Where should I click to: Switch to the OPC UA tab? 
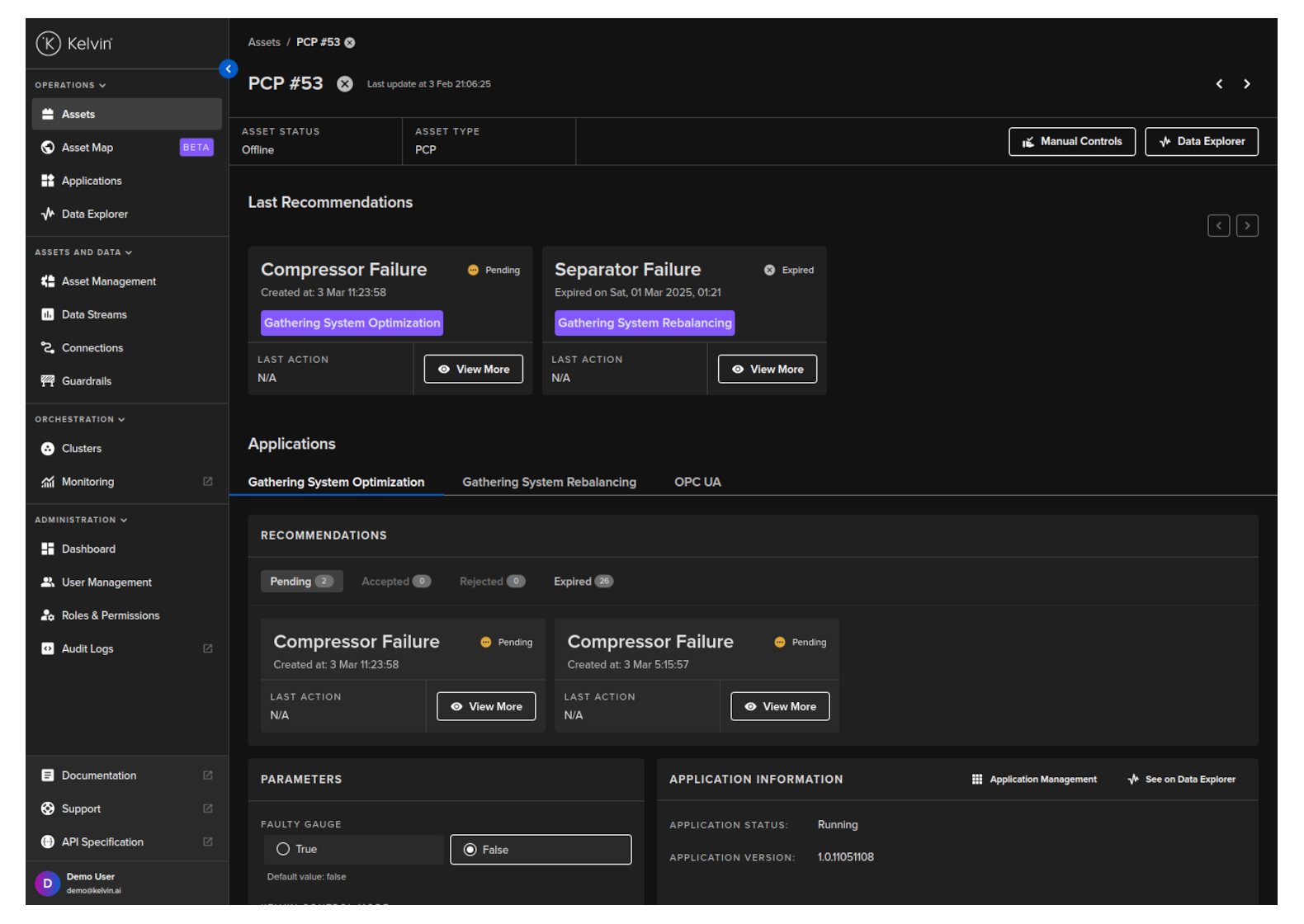(697, 482)
